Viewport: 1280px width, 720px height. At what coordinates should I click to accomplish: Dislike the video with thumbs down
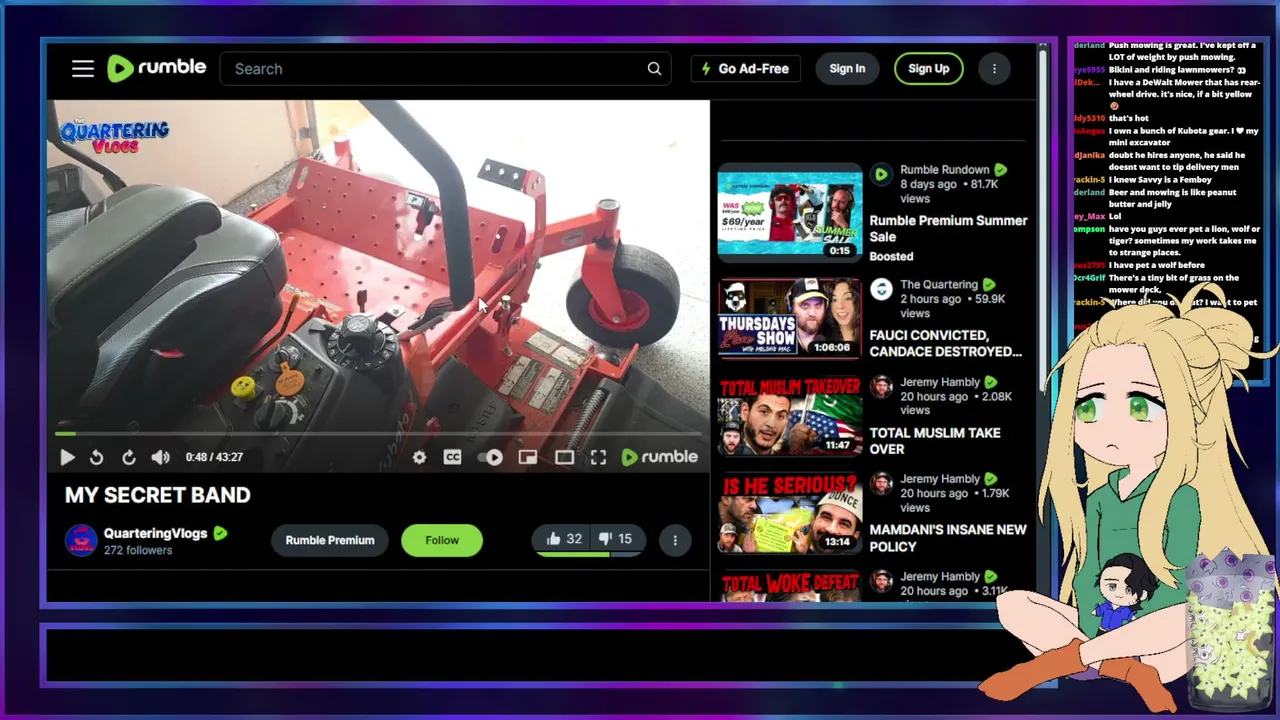pos(615,539)
